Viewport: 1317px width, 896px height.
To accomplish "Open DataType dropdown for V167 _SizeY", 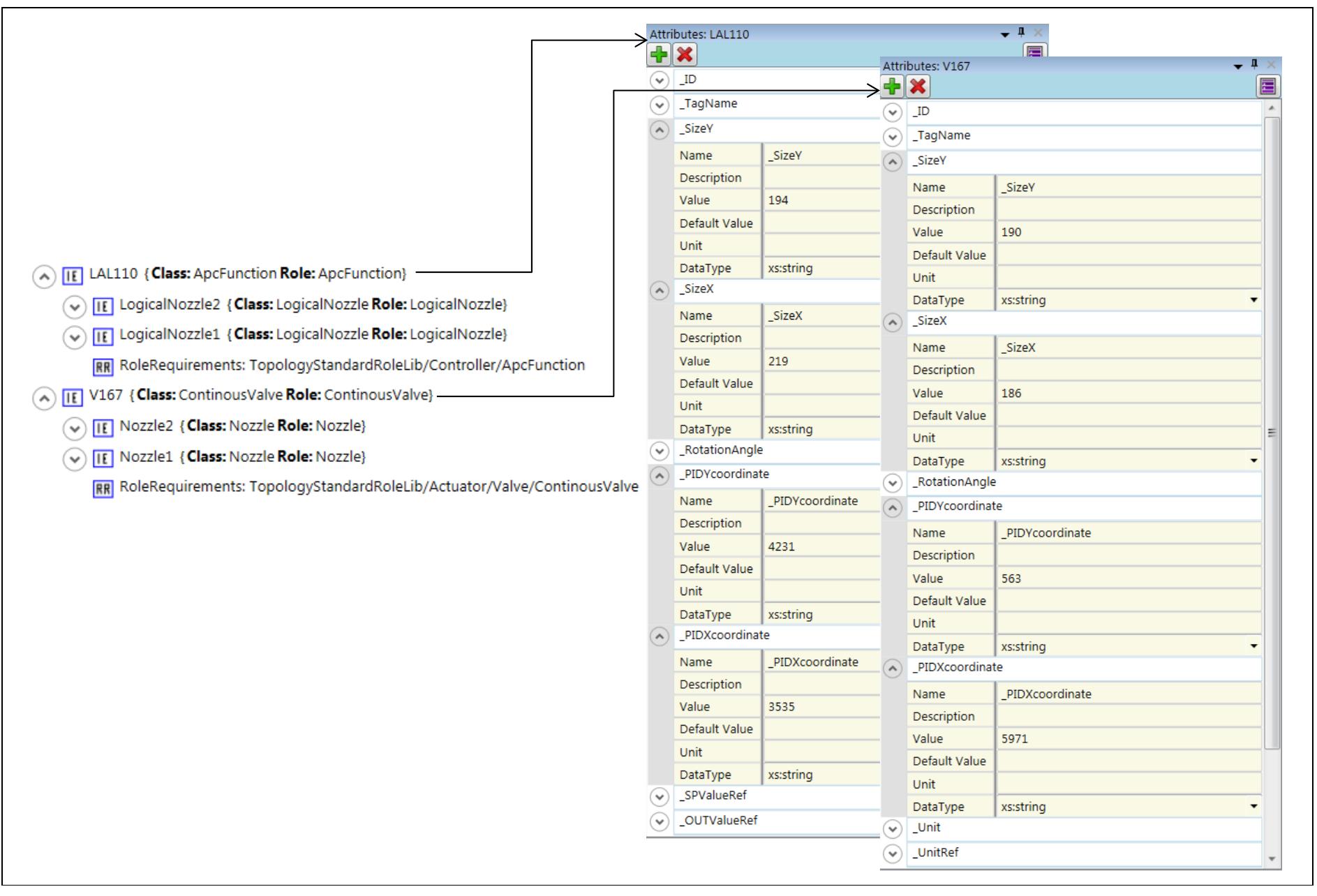I will tap(1253, 300).
